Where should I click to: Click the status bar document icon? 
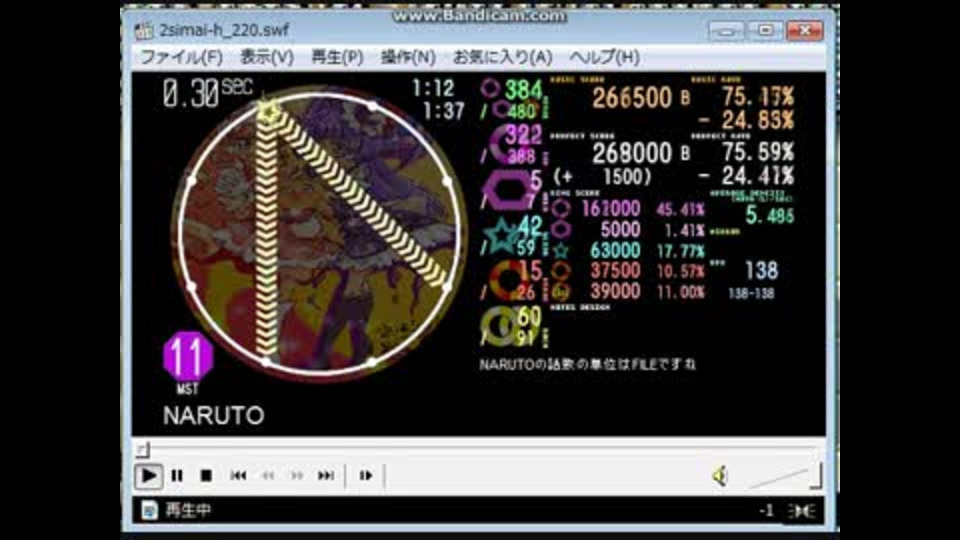pos(149,510)
